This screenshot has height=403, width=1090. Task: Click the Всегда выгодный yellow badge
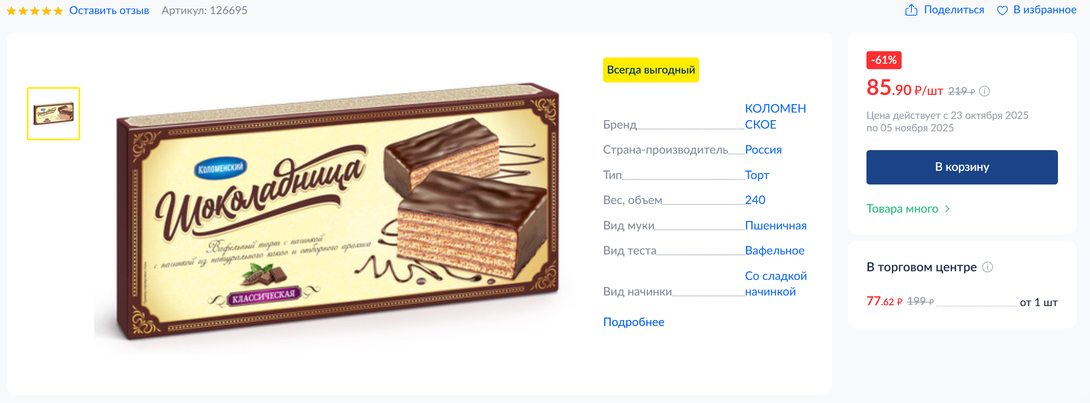click(x=651, y=70)
